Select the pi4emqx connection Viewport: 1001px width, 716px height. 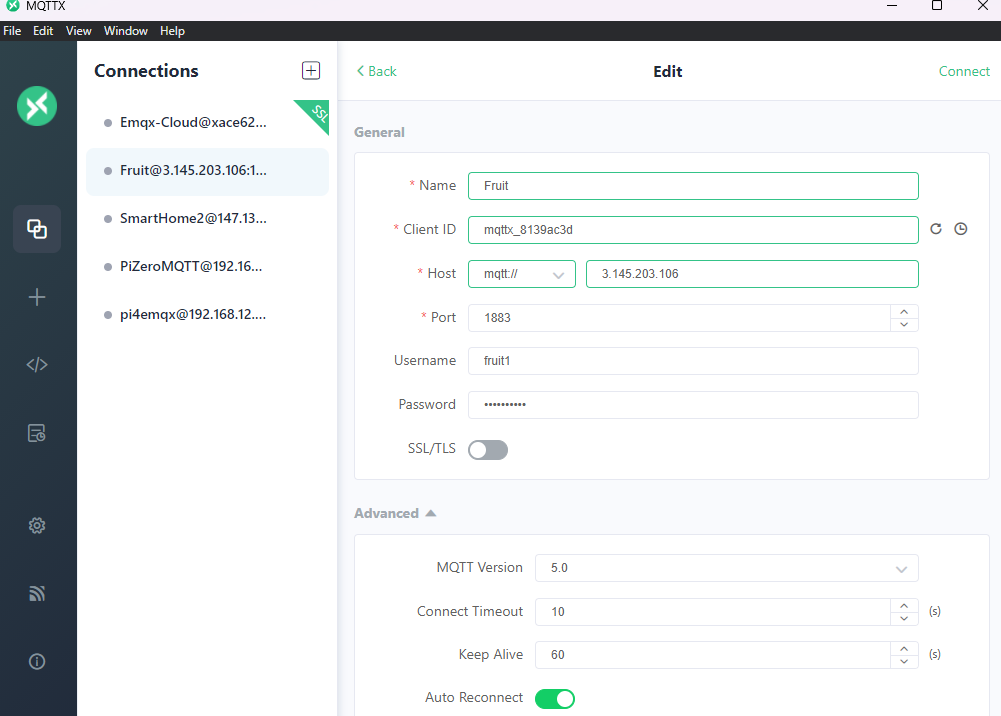[207, 315]
